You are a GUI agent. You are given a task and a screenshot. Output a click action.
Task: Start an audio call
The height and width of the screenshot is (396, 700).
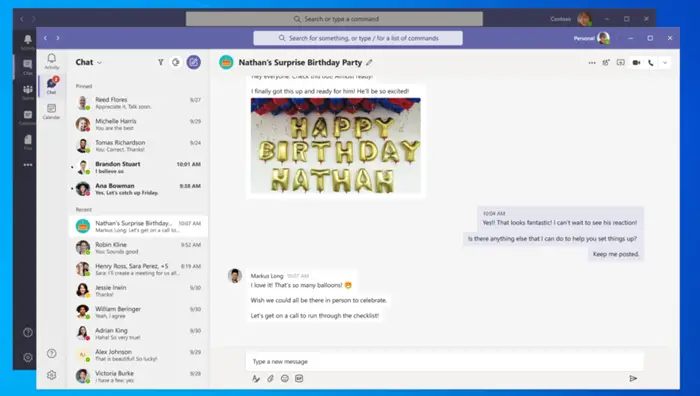tap(651, 63)
